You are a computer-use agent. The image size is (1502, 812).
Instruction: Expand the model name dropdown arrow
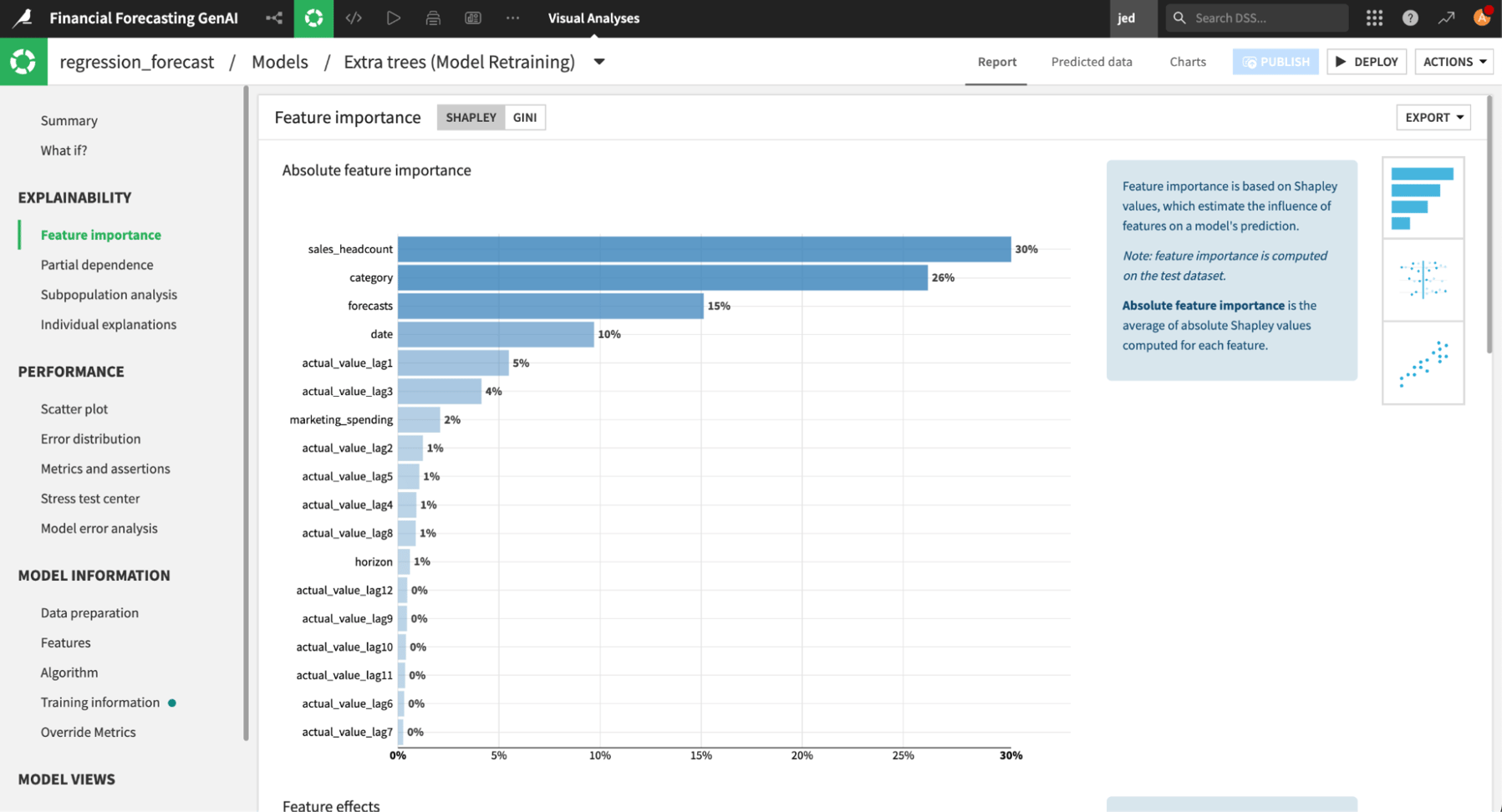click(x=599, y=62)
